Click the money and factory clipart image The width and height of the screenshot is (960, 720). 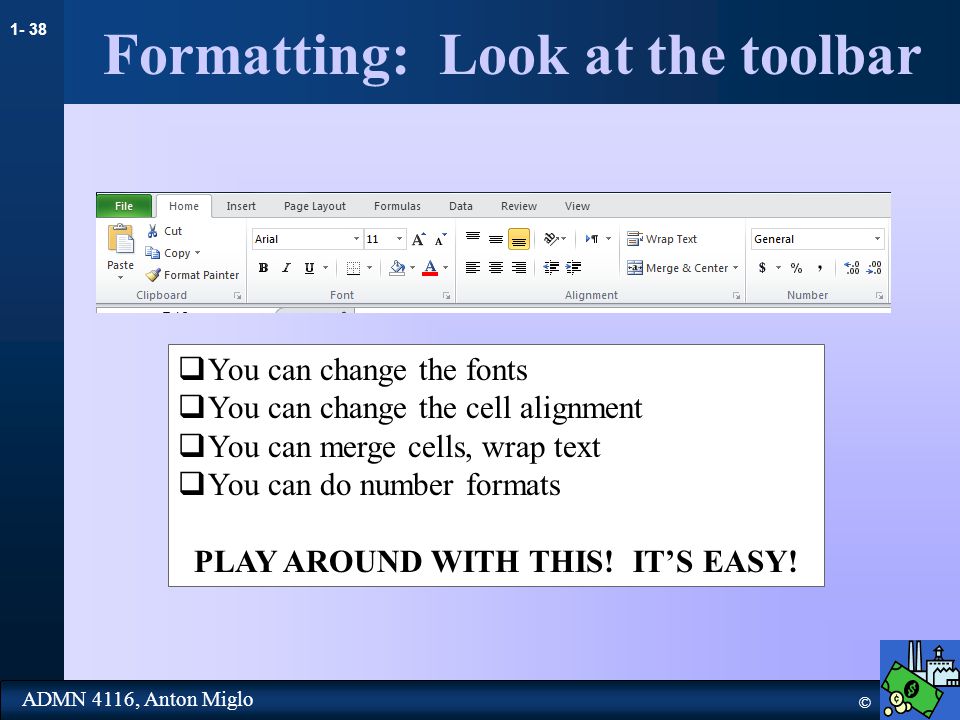(920, 680)
